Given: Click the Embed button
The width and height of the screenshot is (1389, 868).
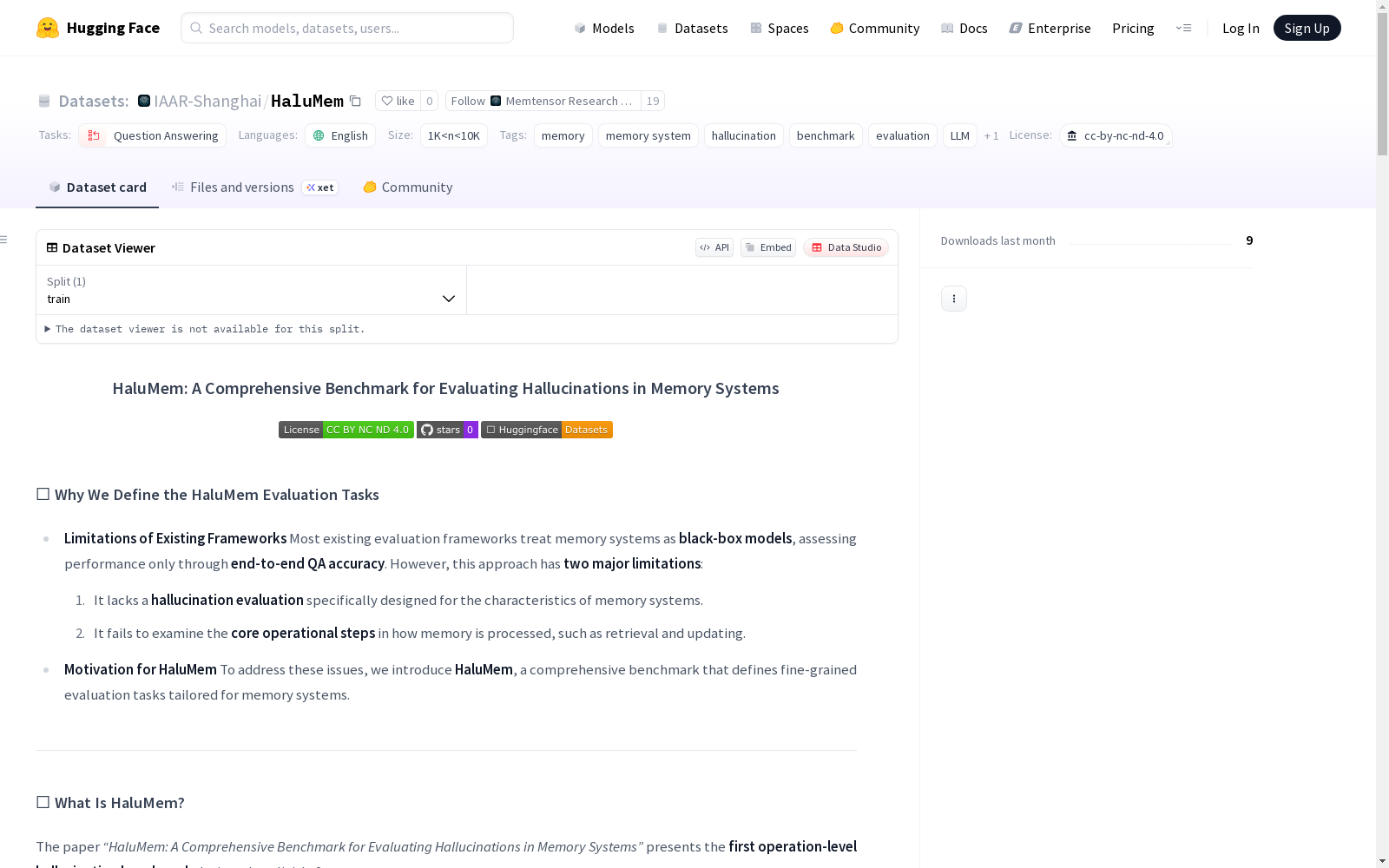Looking at the screenshot, I should pos(768,247).
